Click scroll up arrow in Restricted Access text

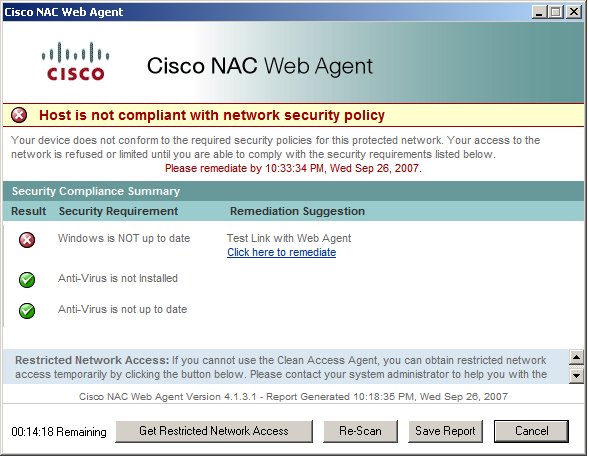pyautogui.click(x=576, y=357)
